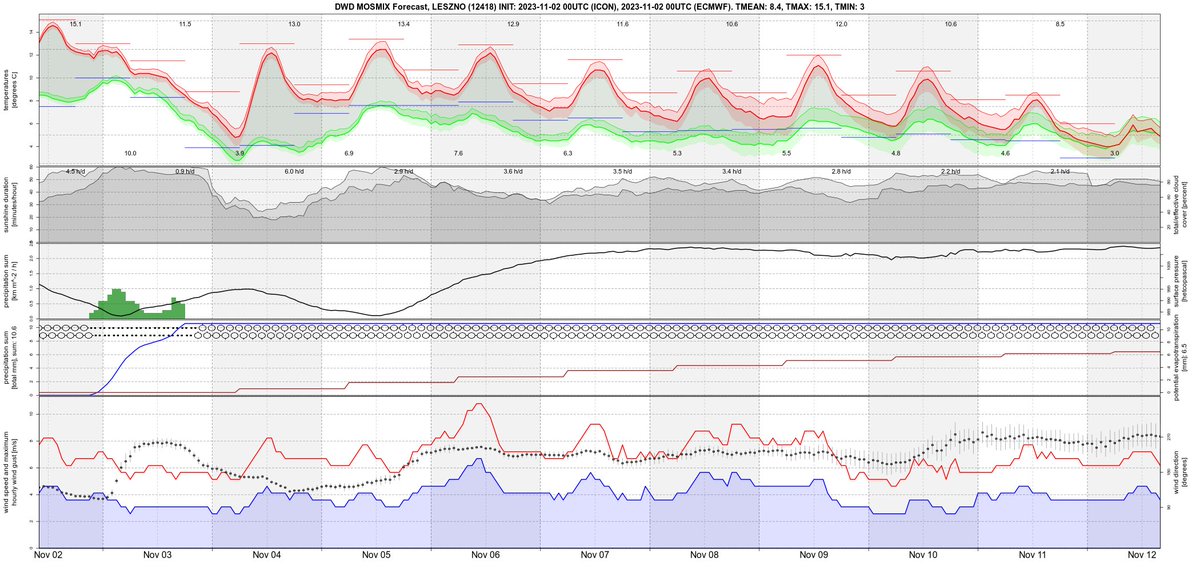Viewport: 1200px width, 571px height.
Task: Click the sunshine value '3.5 h/d'
Action: (x=622, y=172)
